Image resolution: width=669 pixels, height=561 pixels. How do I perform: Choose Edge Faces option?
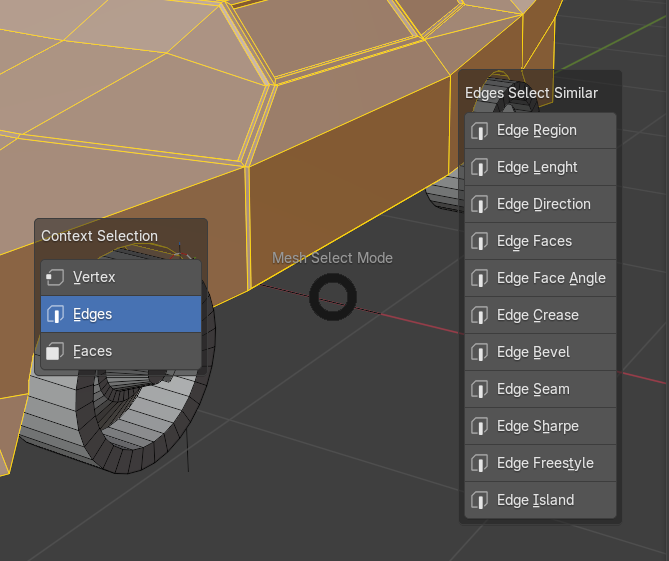tap(540, 241)
